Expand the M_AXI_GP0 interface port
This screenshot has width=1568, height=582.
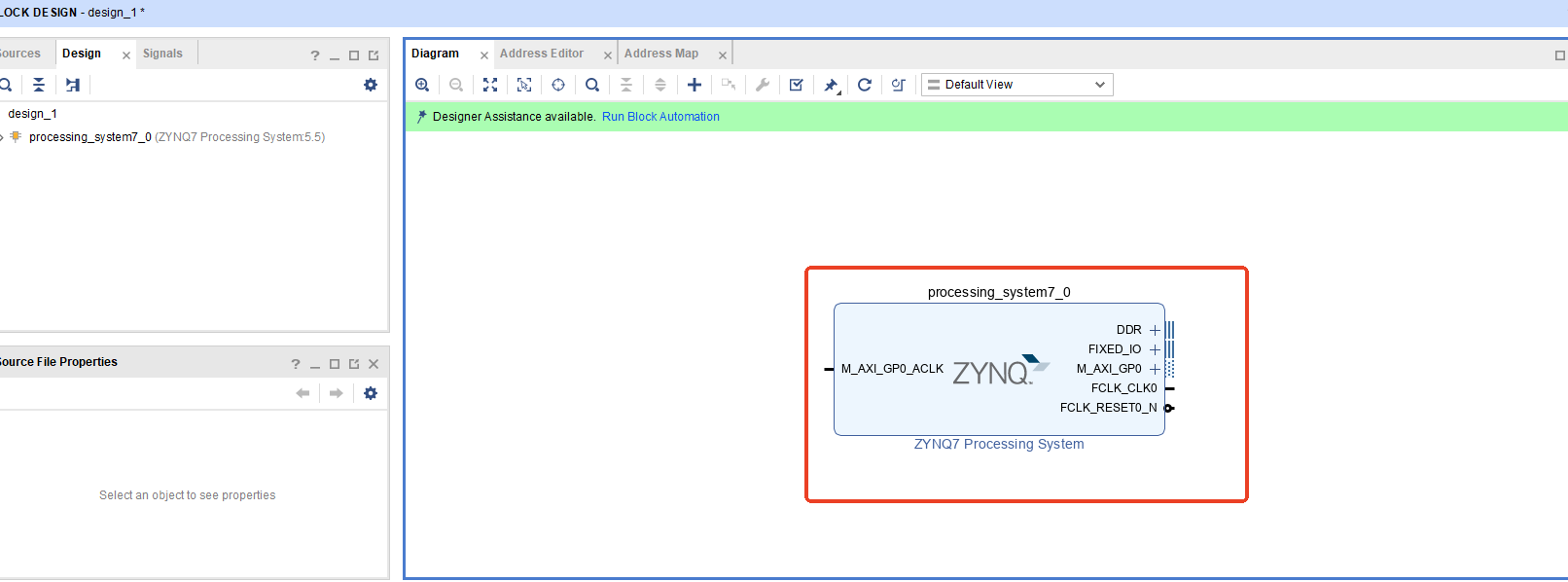coord(1156,369)
